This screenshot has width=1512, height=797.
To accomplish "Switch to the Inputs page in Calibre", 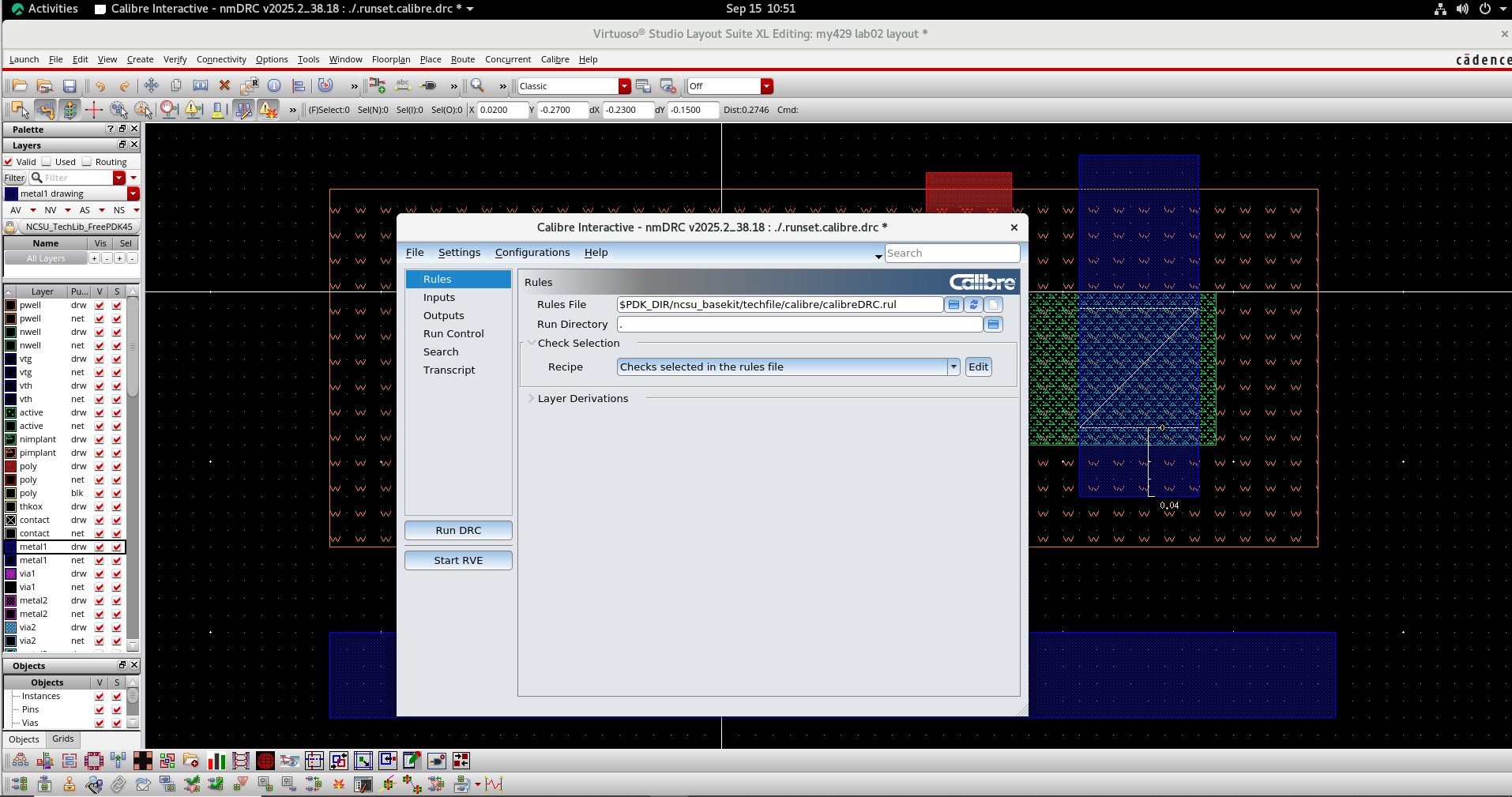I will [x=458, y=298].
